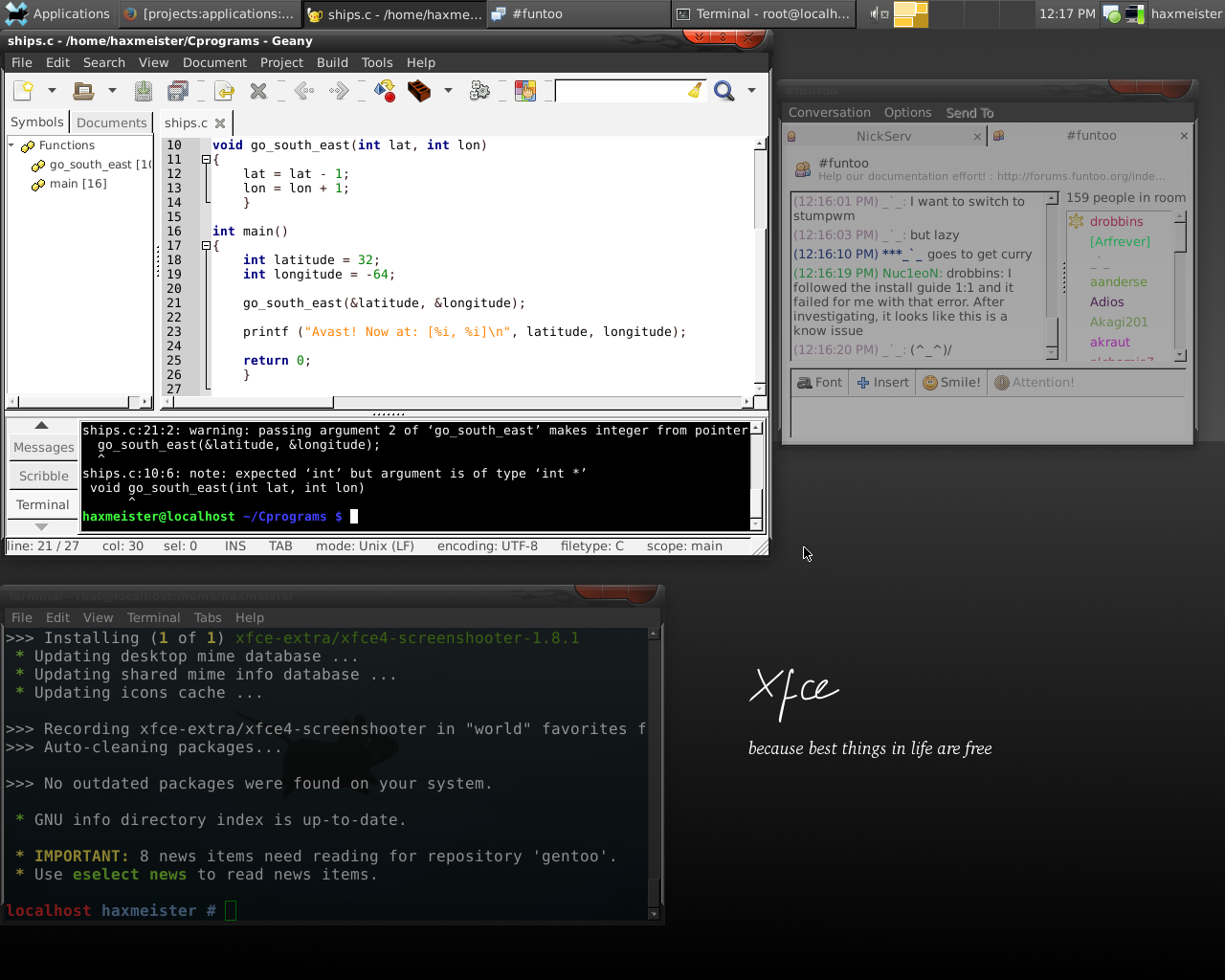
Task: Switch to the Documents sidebar tab
Action: click(x=111, y=122)
